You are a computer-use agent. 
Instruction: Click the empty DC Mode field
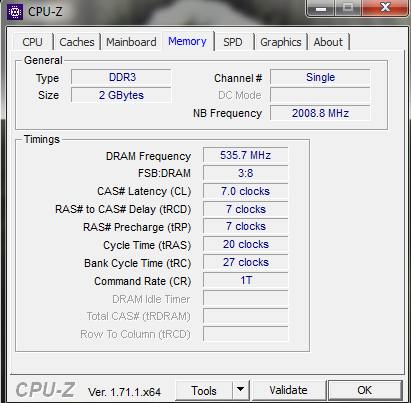click(320, 95)
